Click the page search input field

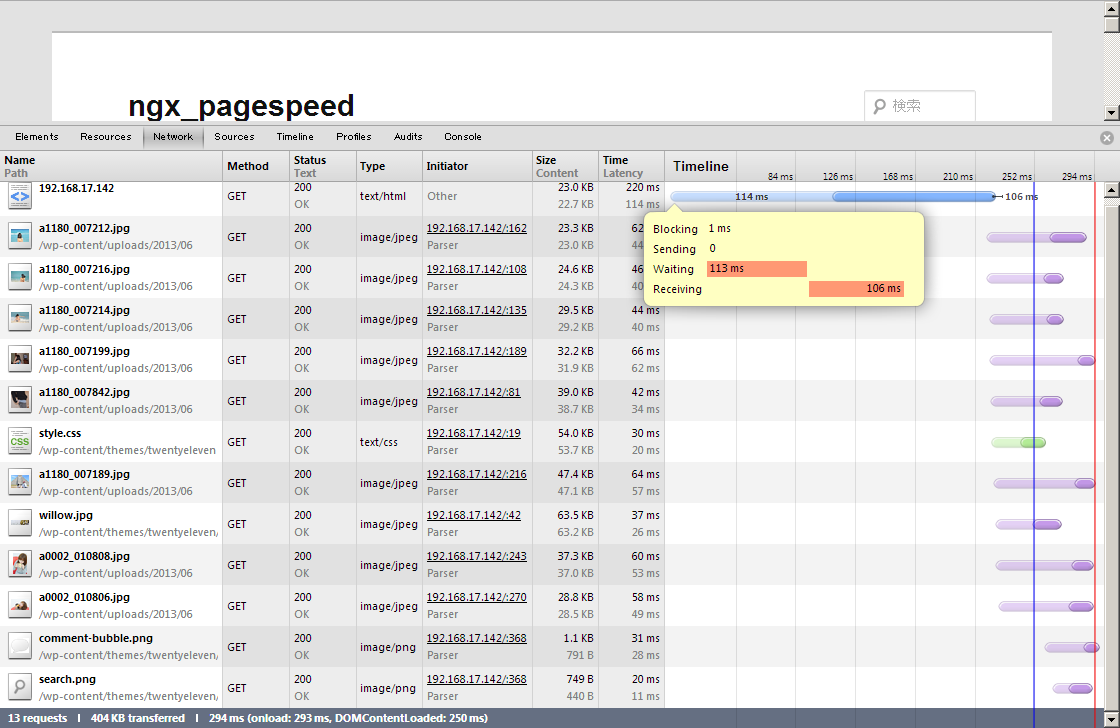tap(920, 106)
